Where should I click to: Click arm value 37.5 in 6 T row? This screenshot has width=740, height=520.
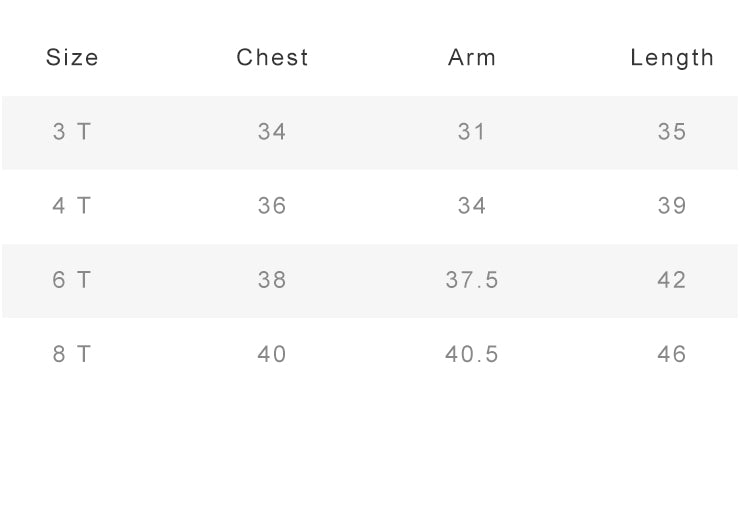(472, 280)
